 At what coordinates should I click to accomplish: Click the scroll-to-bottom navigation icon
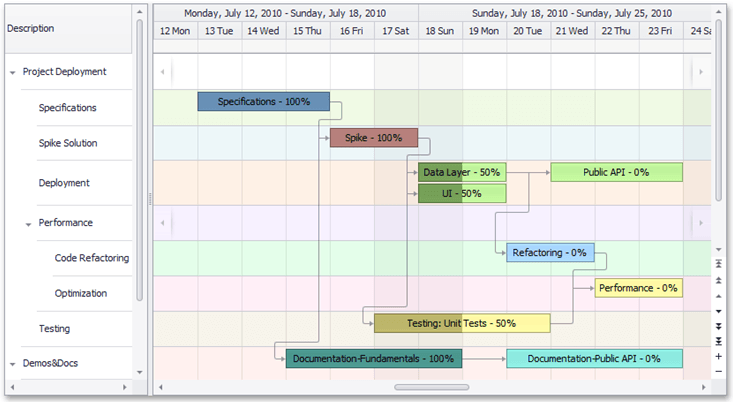(x=720, y=341)
